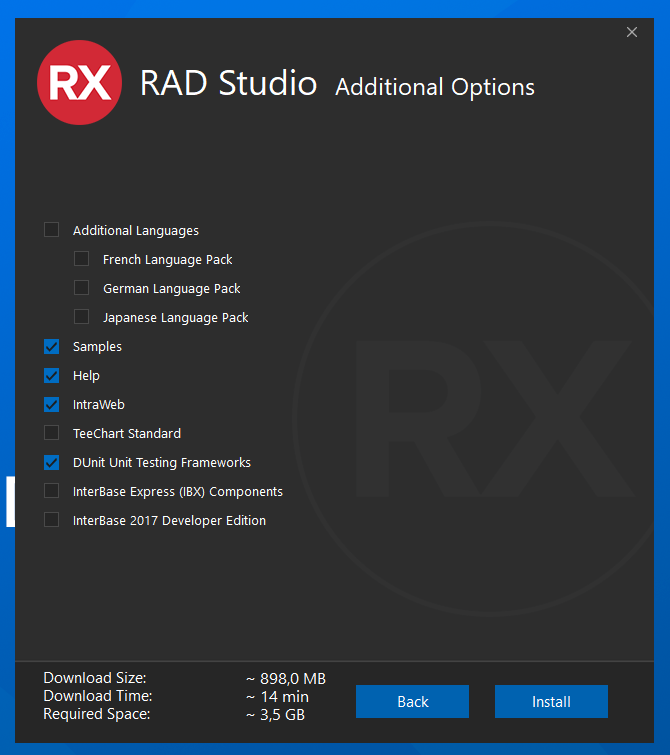
Task: Check the Japanese Language Pack option
Action: tap(82, 317)
